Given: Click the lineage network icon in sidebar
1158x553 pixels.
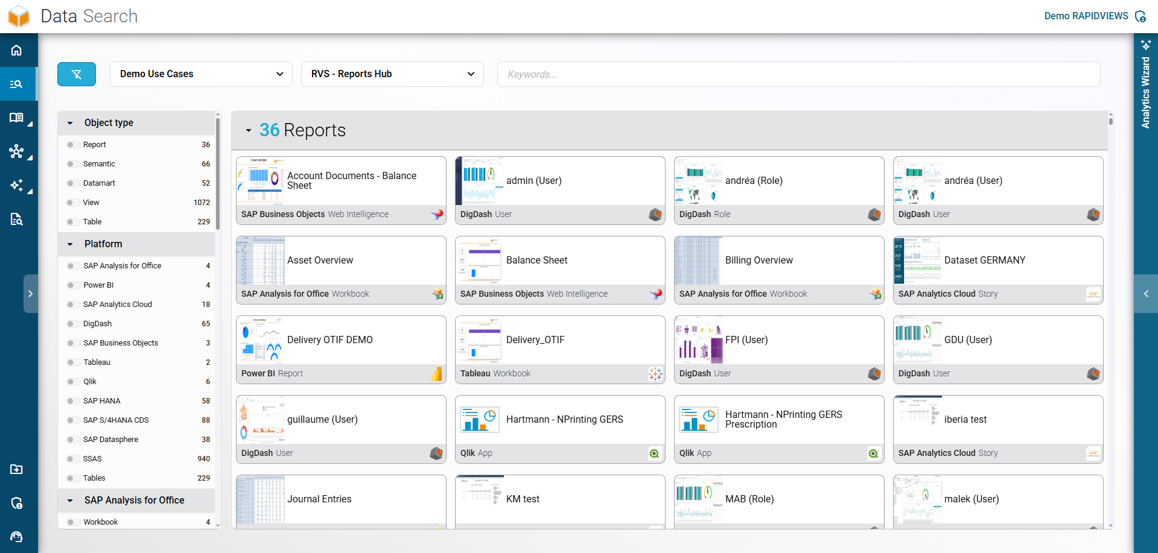Looking at the screenshot, I should pyautogui.click(x=17, y=152).
